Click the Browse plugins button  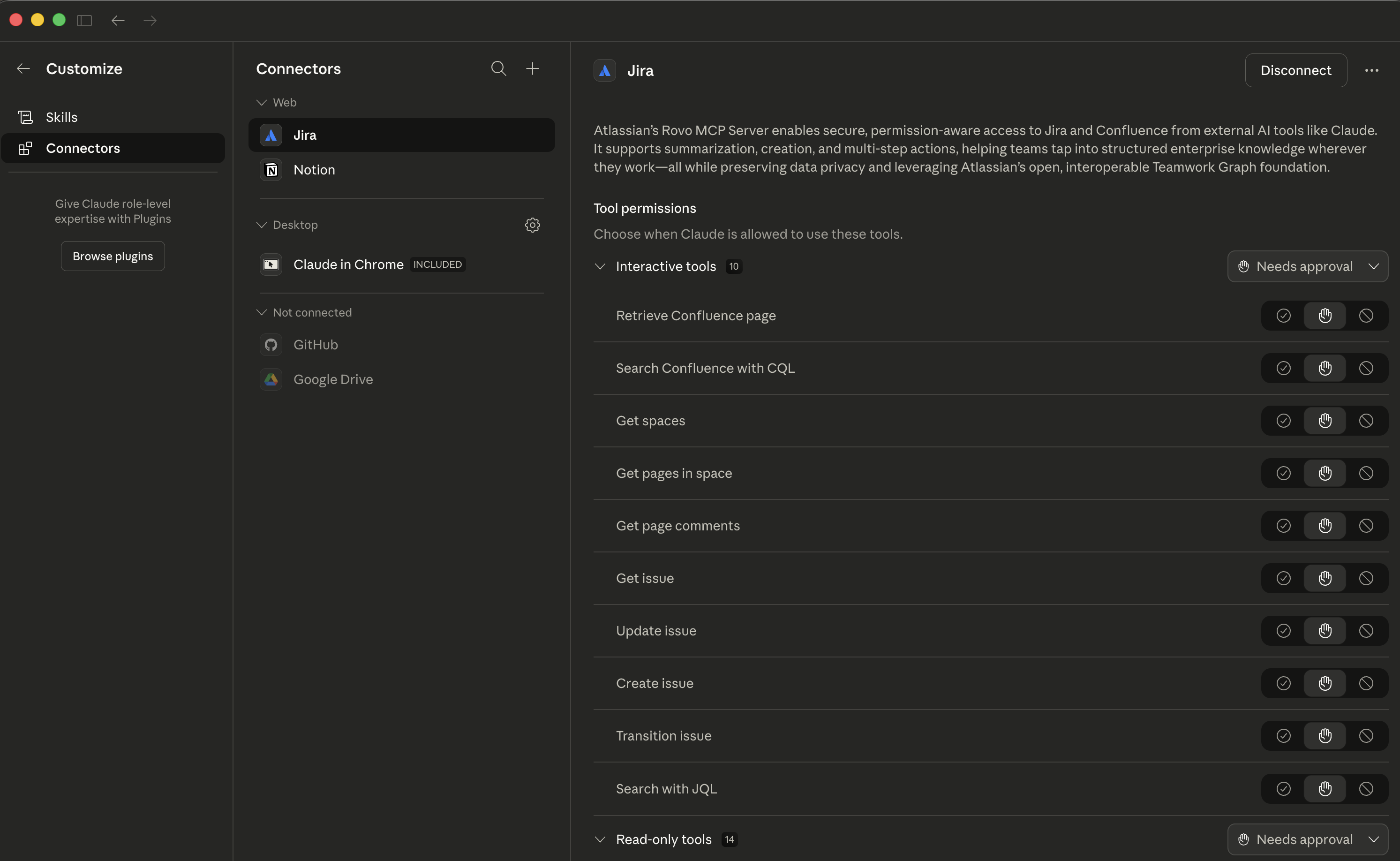tap(113, 256)
